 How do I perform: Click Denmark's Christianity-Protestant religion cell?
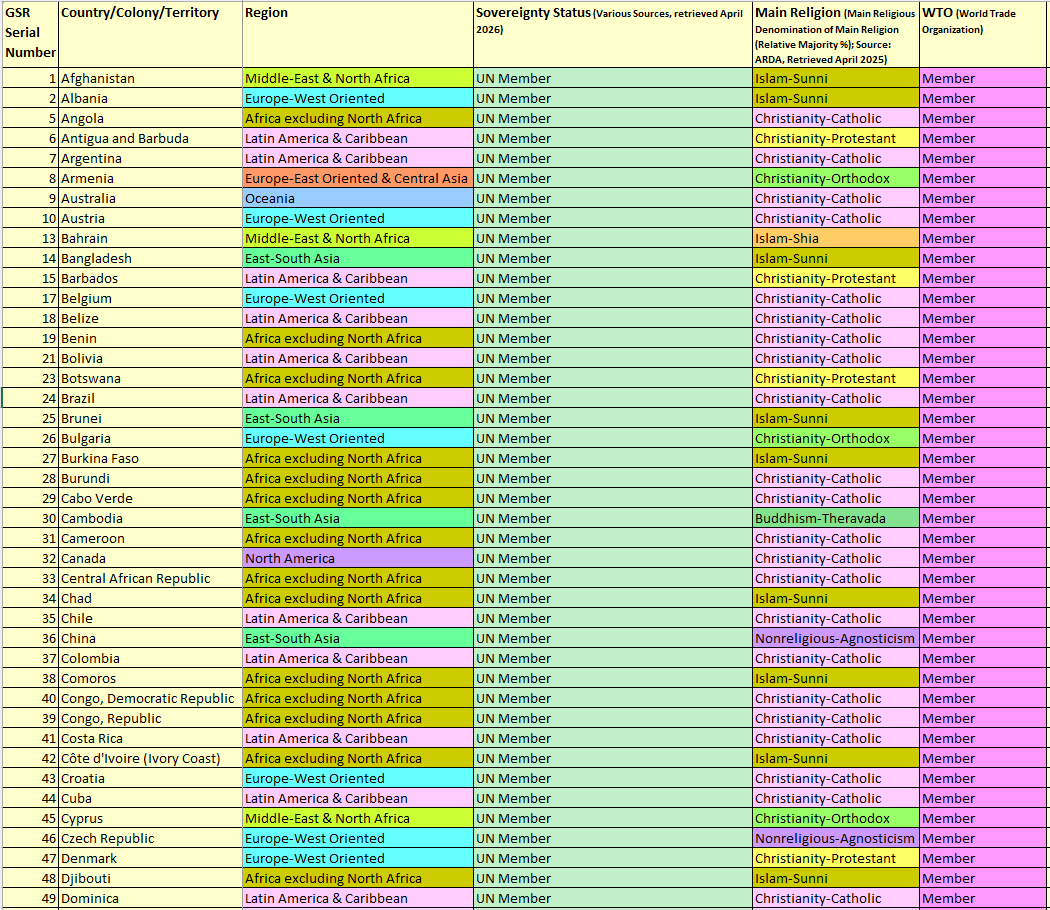point(836,858)
